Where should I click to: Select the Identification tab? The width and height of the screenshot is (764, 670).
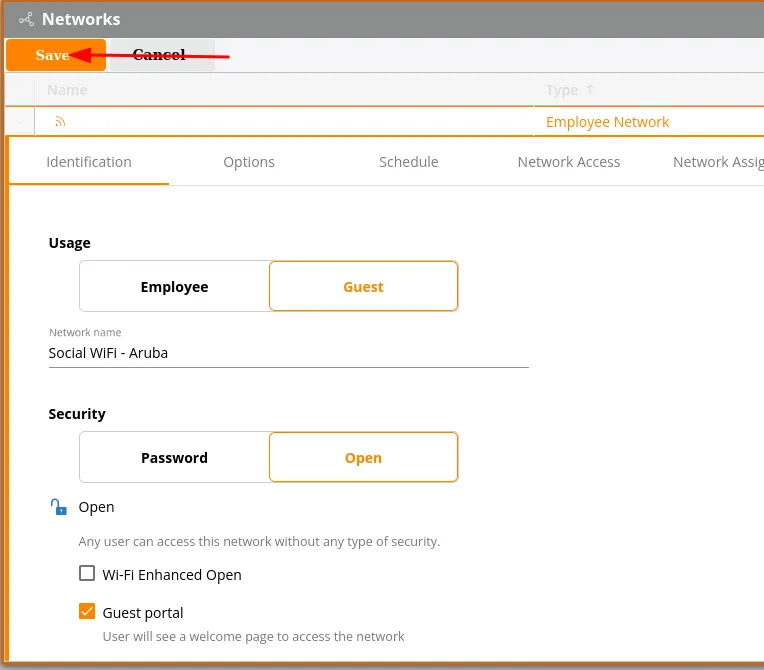tap(89, 162)
